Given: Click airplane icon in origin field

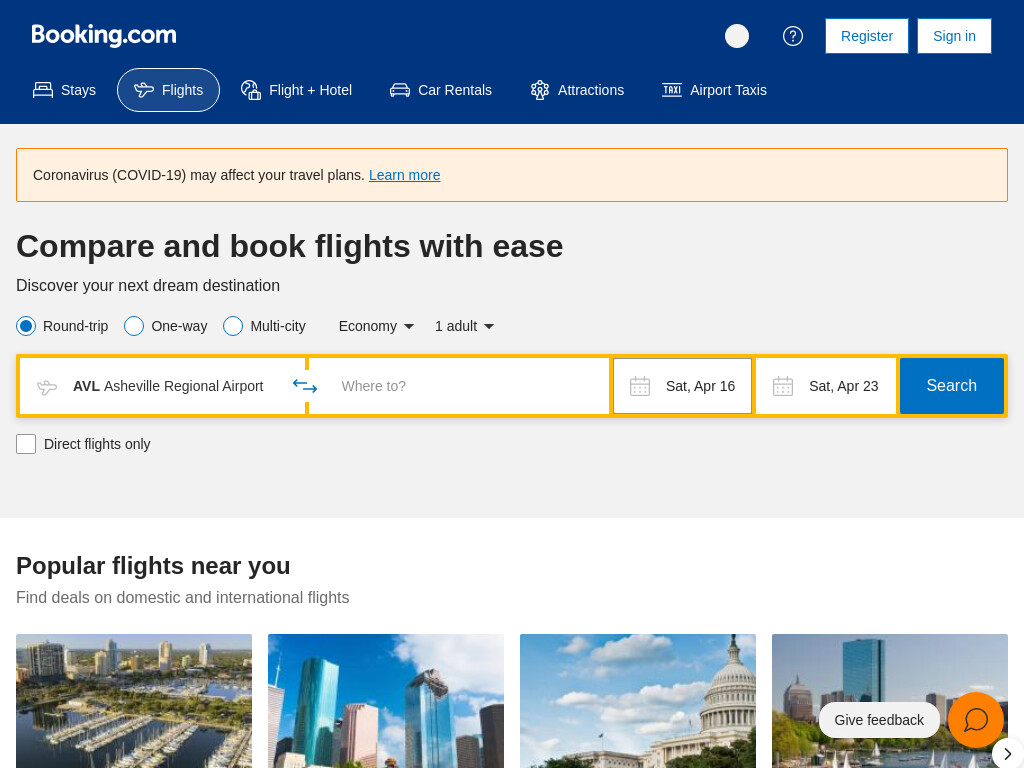Looking at the screenshot, I should [x=47, y=387].
